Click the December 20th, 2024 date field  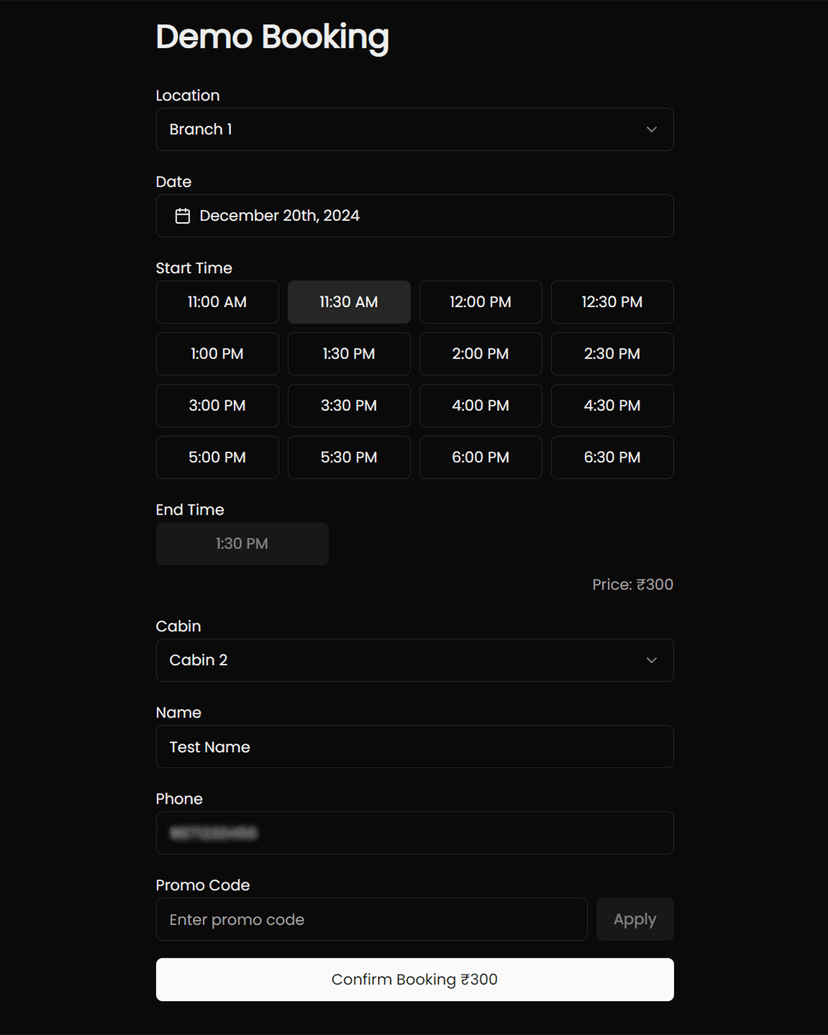click(x=414, y=215)
